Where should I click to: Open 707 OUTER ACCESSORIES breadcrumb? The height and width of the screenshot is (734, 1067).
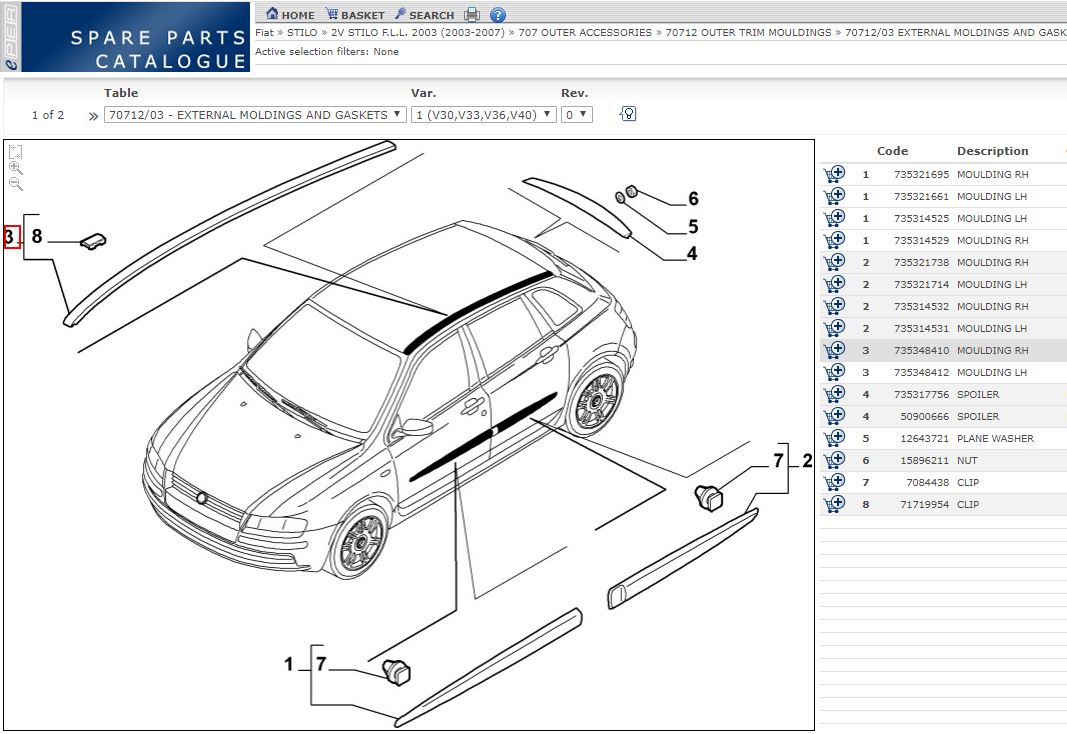585,32
